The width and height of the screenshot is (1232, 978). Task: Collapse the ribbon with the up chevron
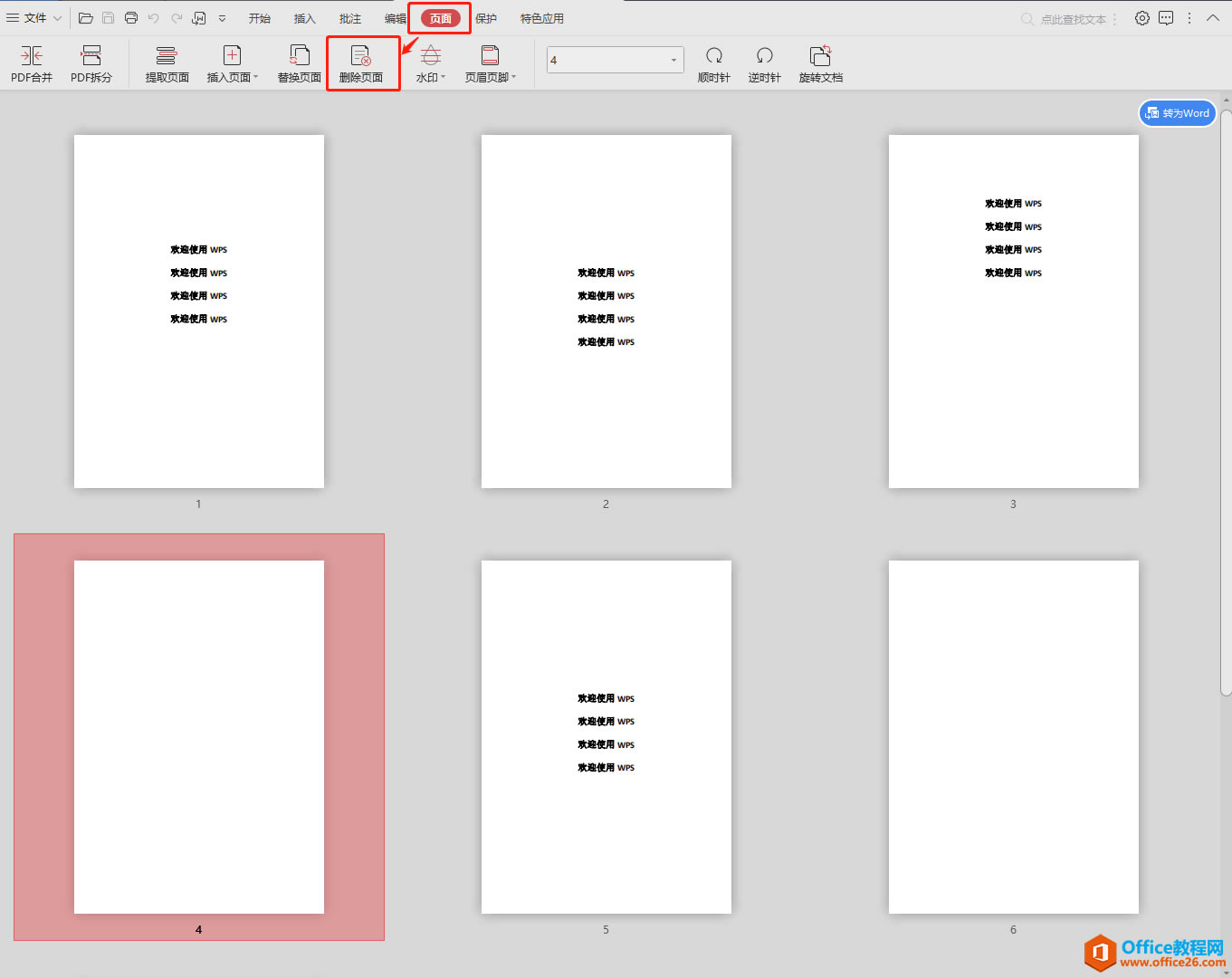1213,18
